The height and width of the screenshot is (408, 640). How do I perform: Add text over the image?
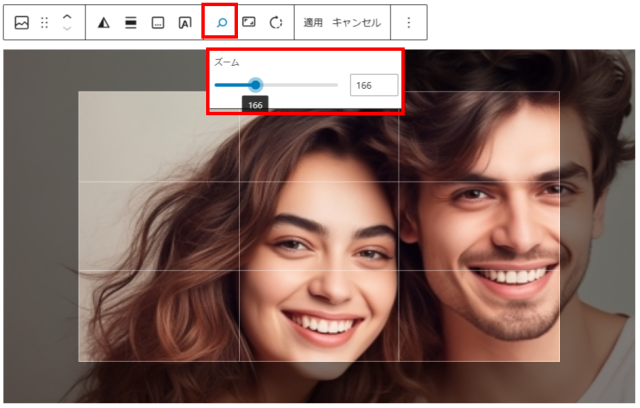point(185,22)
